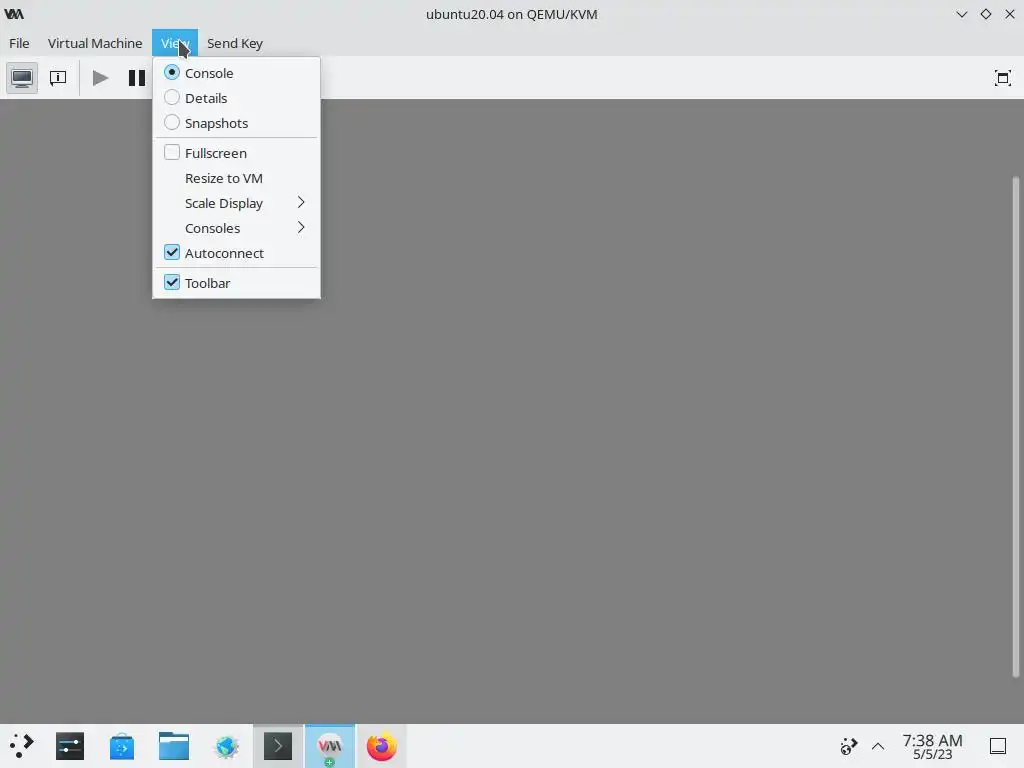Select the Console radio option
1024x768 pixels.
pos(236,72)
